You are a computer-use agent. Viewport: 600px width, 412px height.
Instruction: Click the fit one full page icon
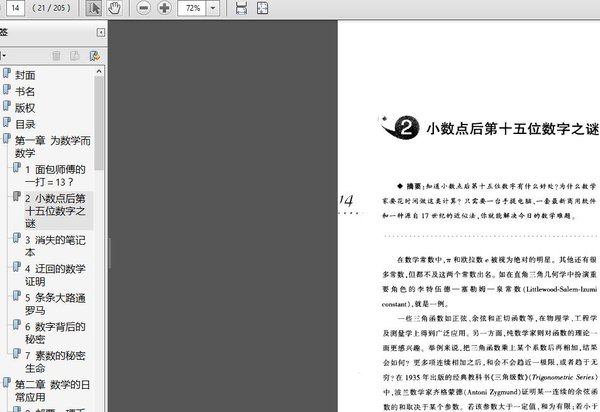point(262,8)
